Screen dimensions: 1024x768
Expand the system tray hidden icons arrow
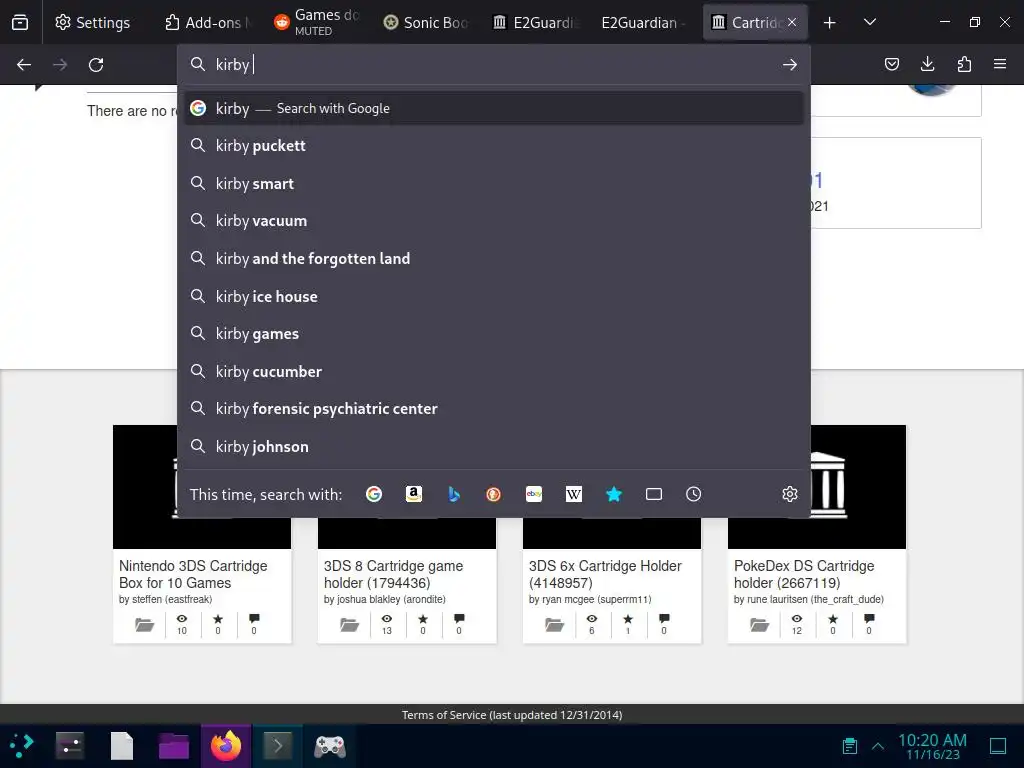click(878, 746)
